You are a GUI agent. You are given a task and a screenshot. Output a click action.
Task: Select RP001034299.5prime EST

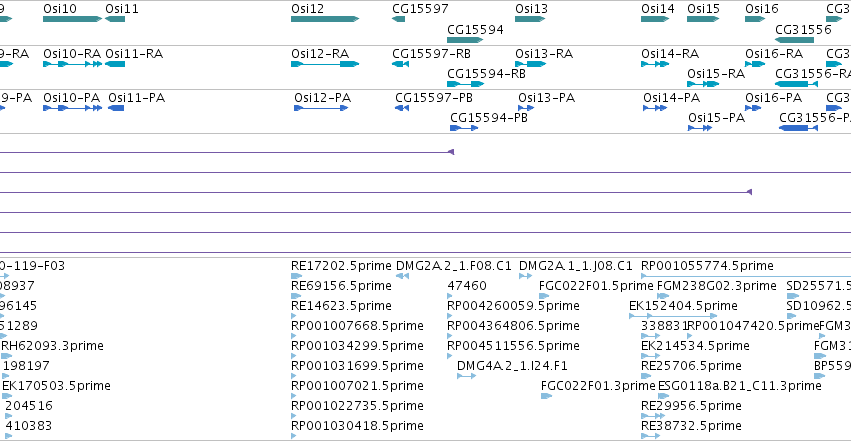tap(294, 356)
